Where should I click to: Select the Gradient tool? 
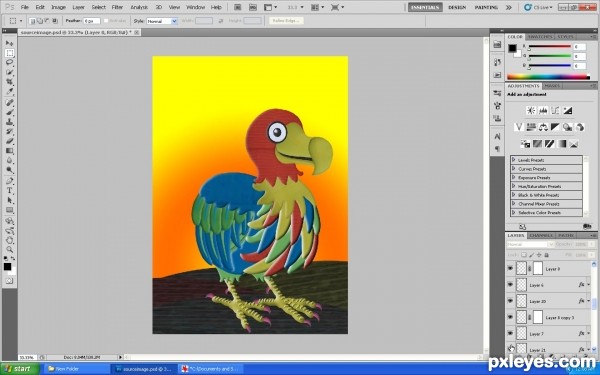pyautogui.click(x=10, y=151)
